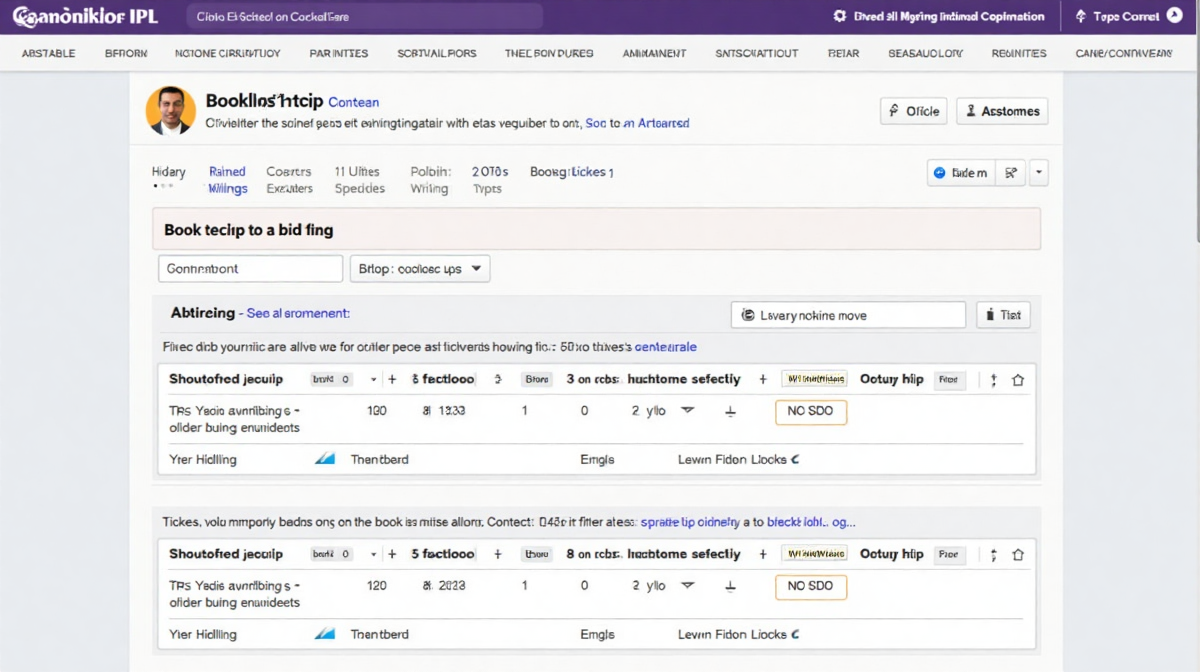The height and width of the screenshot is (672, 1200).
Task: Open the user account avatar icon in top bar
Action: point(1174,17)
